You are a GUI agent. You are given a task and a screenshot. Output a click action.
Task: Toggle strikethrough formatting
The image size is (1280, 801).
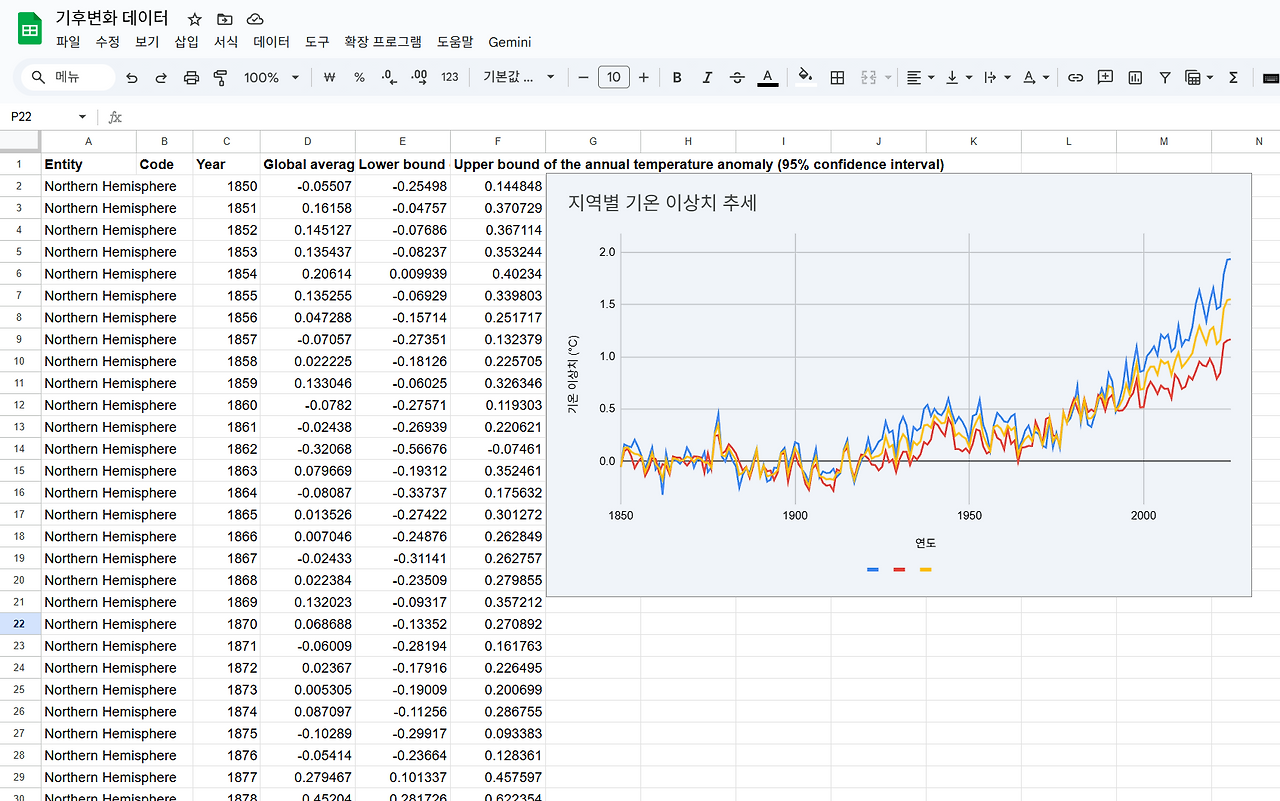coord(737,77)
